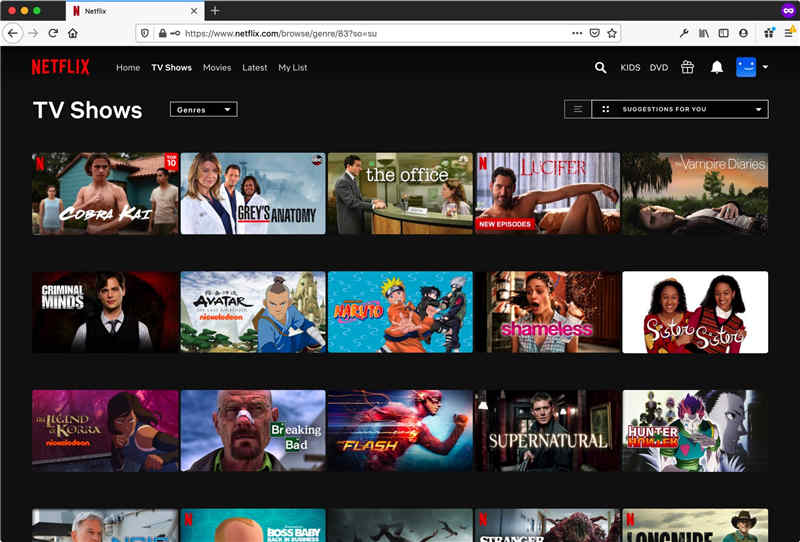
Task: Open My List in navigation
Action: (x=293, y=67)
